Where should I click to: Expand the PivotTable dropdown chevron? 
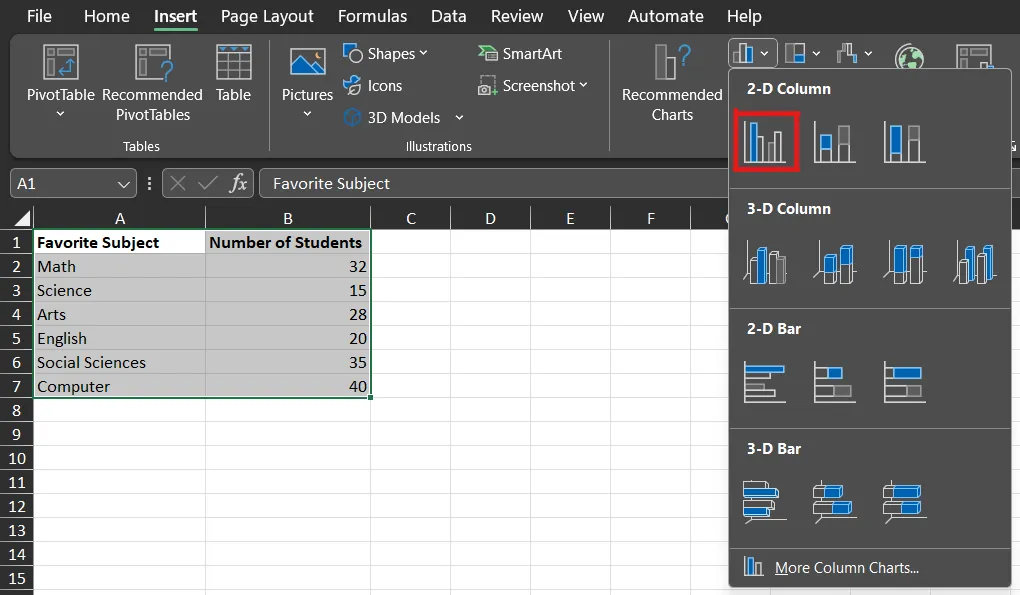[60, 114]
